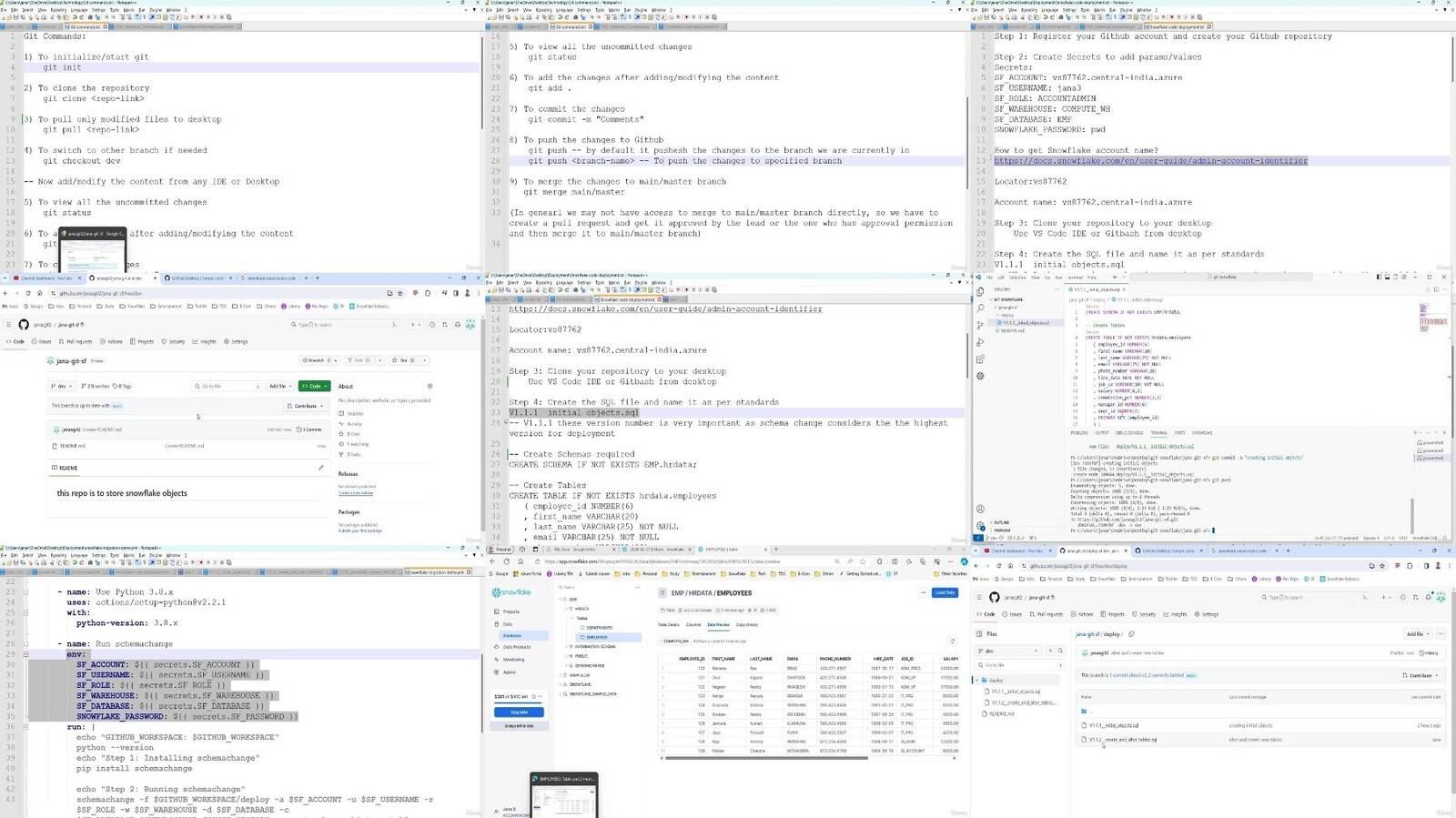Open Run and Debug view in VS Code
Viewport: 1456px width, 818px height.
pyautogui.click(x=980, y=342)
